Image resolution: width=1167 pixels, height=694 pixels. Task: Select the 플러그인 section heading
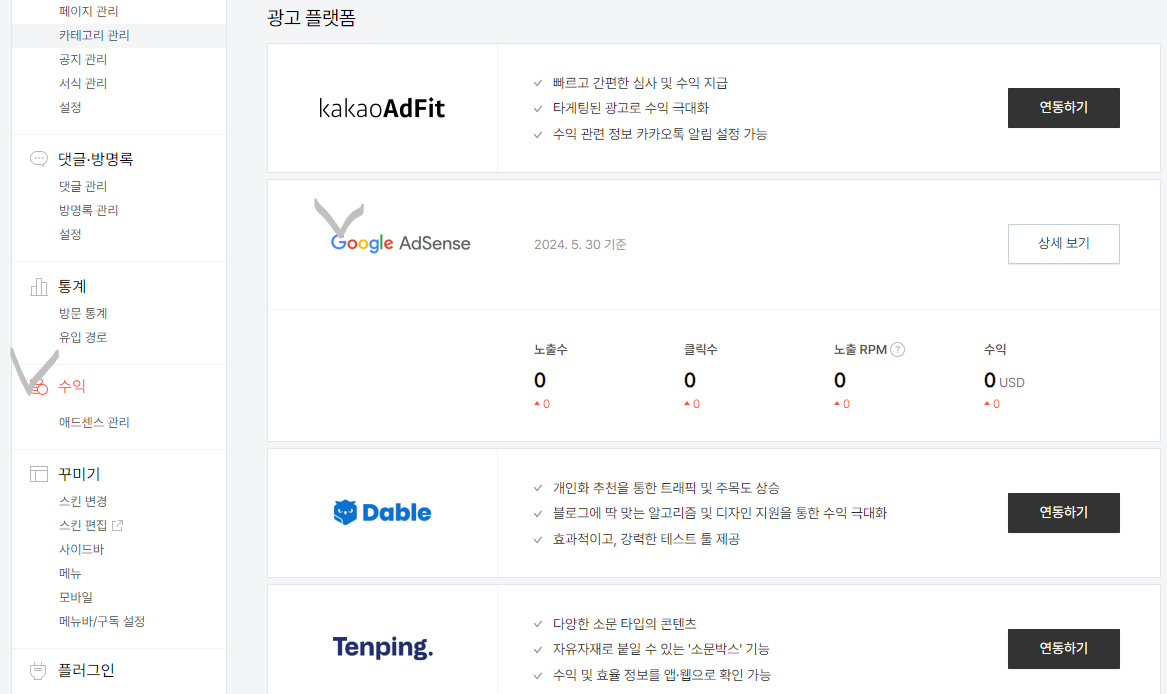(x=86, y=670)
